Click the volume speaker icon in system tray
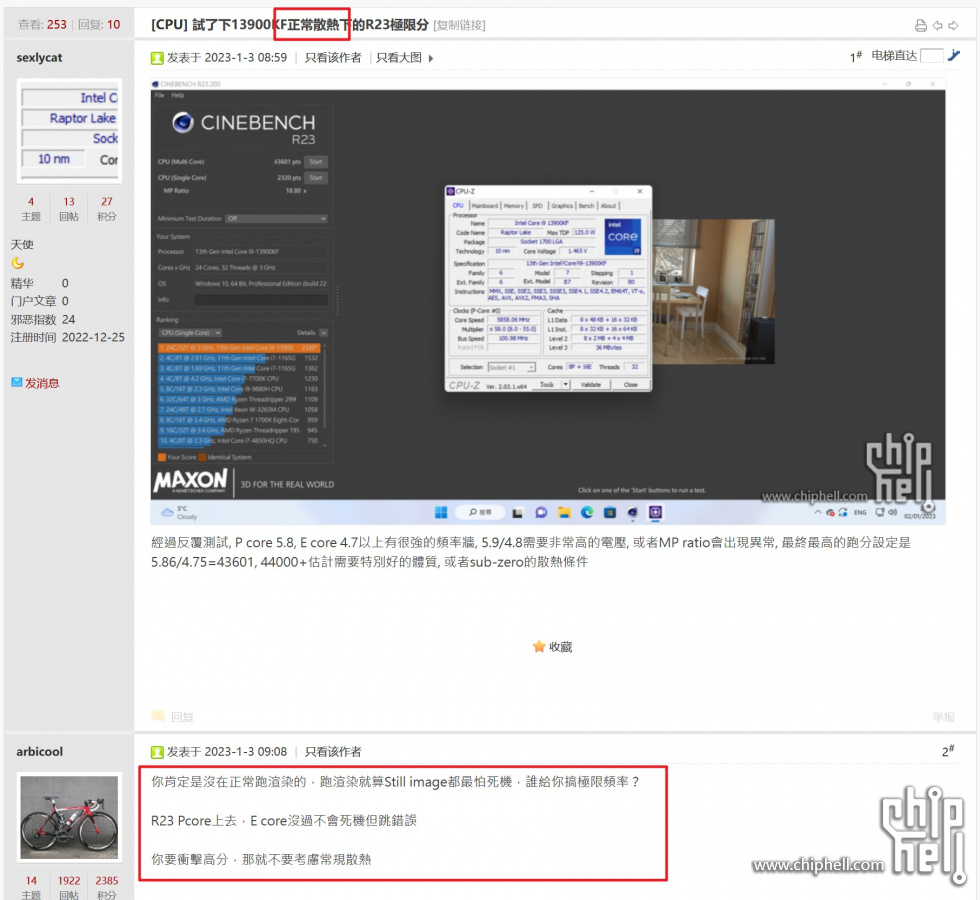Screen dimensions: 980x900 click(x=892, y=512)
